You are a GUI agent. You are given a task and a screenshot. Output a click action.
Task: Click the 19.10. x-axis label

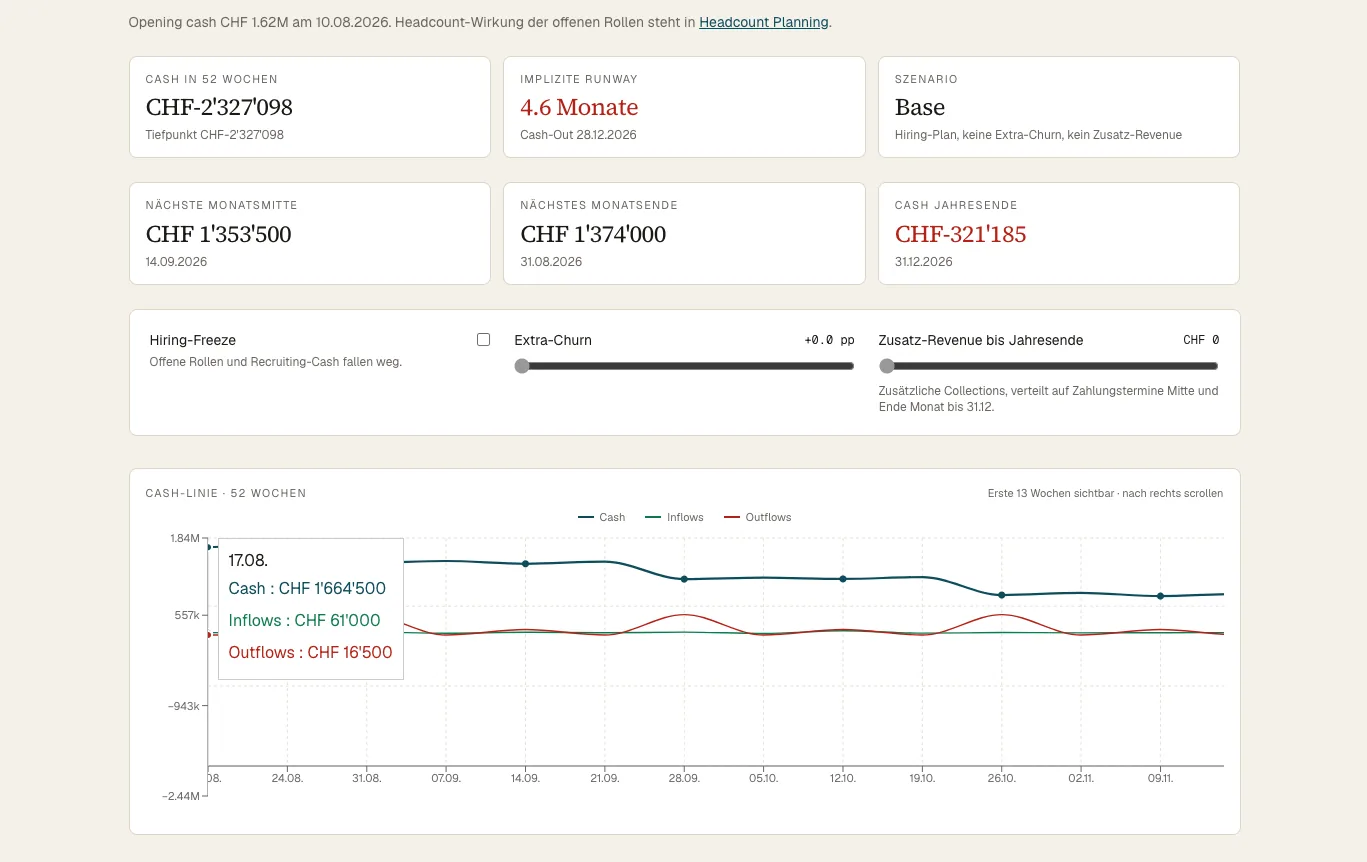point(922,778)
